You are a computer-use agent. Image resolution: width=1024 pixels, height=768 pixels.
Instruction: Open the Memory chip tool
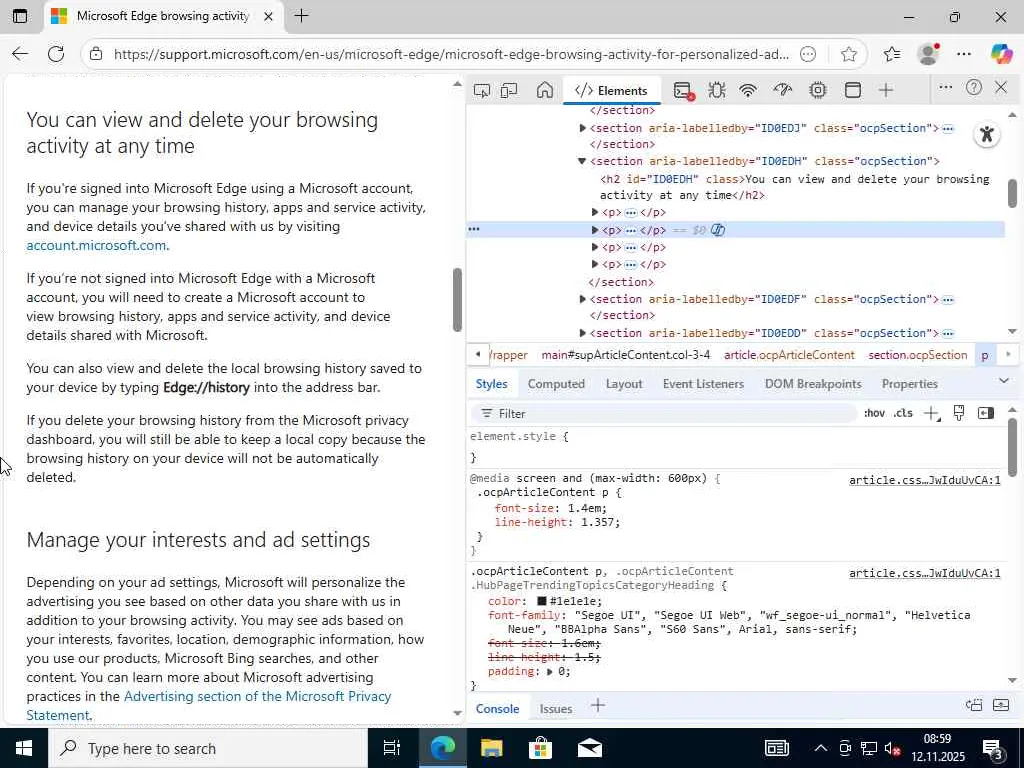tap(818, 90)
